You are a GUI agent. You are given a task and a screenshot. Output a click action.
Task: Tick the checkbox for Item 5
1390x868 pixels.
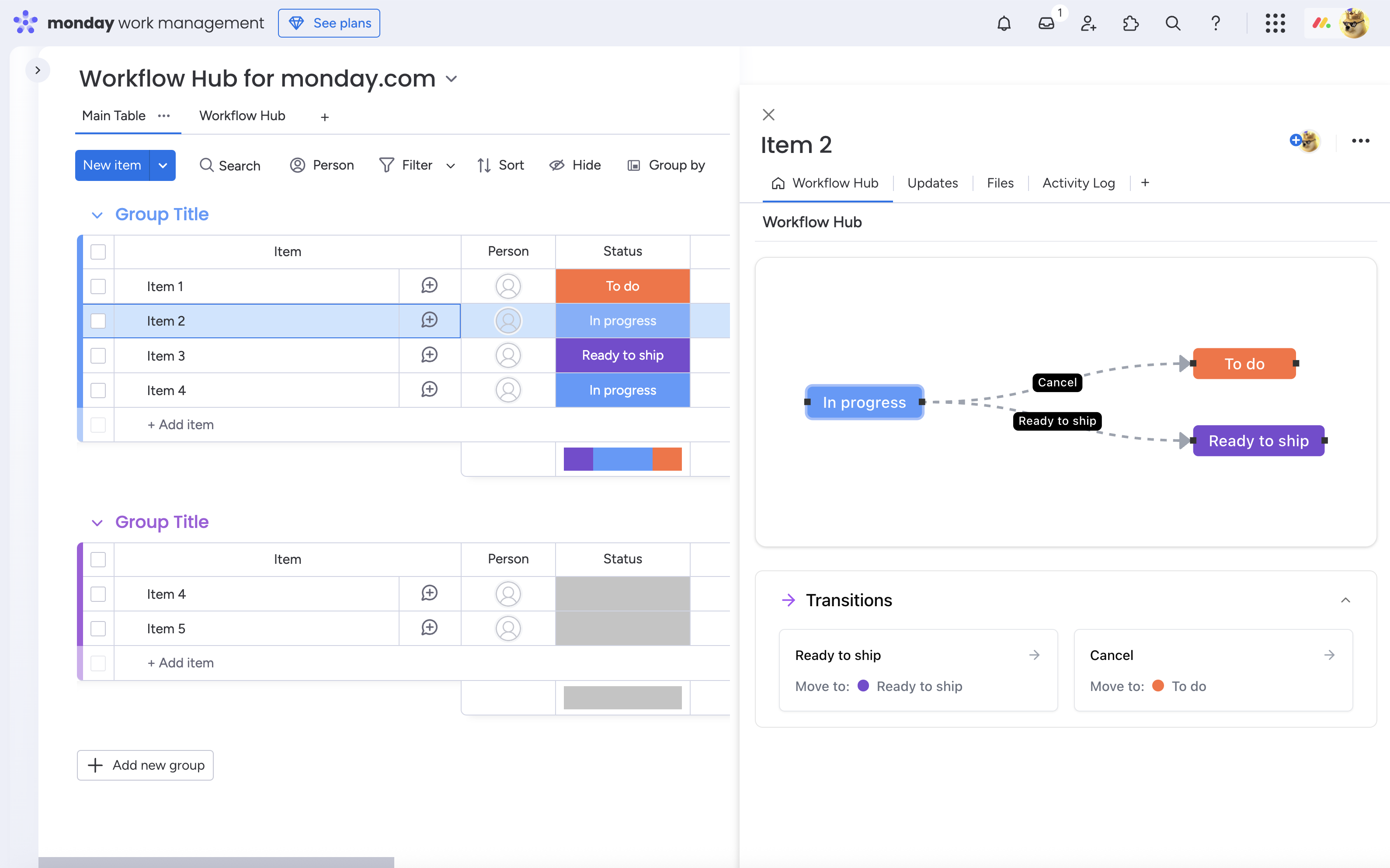click(x=98, y=628)
